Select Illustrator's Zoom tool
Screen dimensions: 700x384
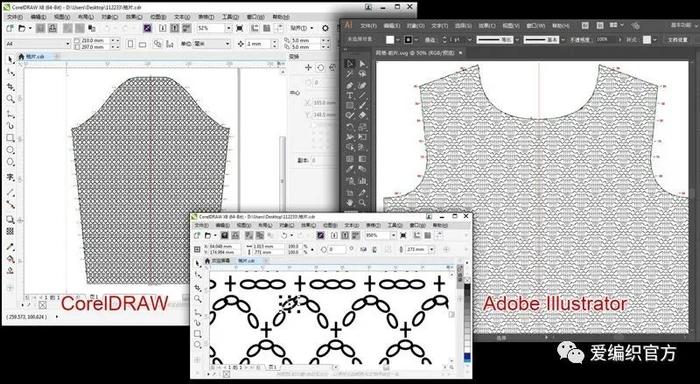(362, 203)
